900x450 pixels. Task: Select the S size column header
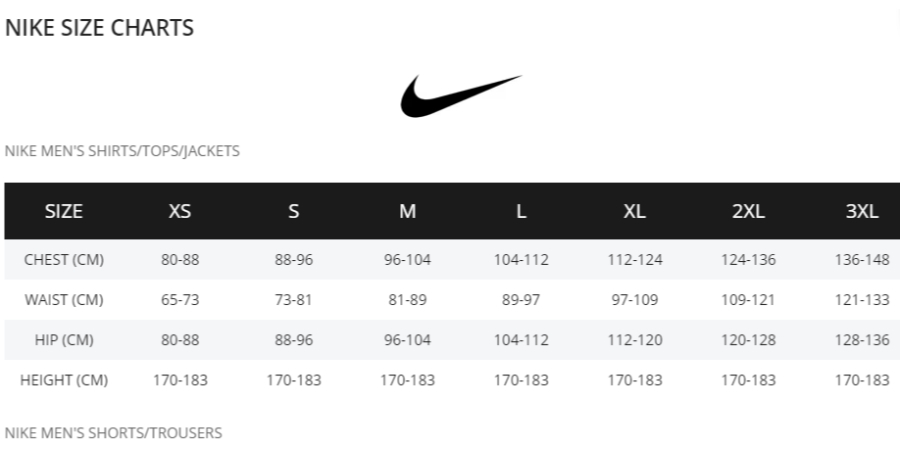(293, 211)
